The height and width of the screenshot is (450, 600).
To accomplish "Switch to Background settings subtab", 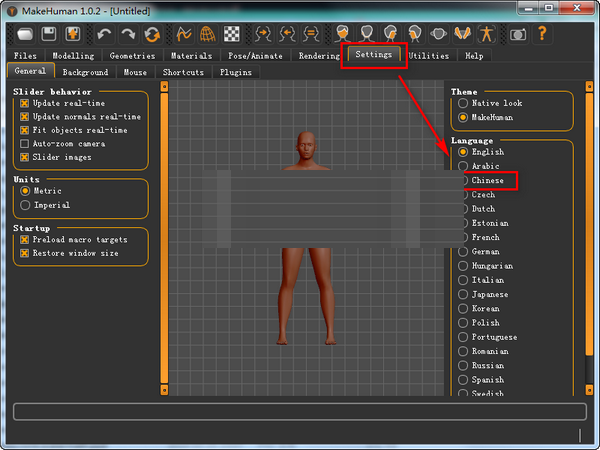I will pos(85,72).
